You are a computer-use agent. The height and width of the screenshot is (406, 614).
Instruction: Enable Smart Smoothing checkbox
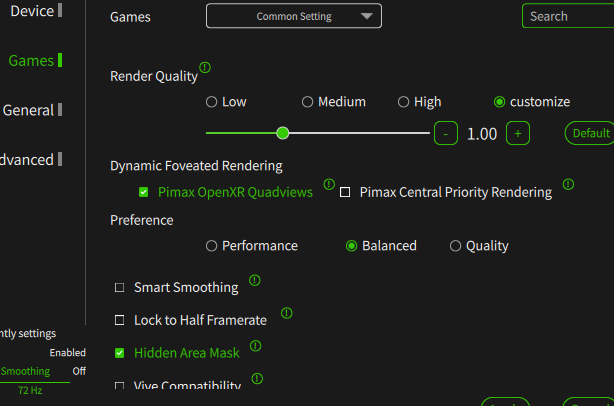coord(120,288)
